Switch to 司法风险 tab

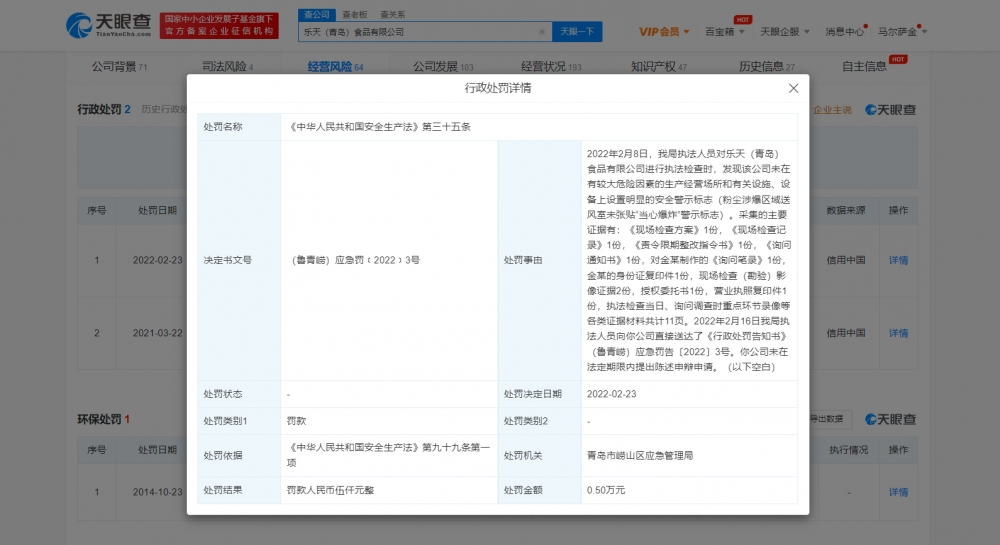click(x=227, y=66)
